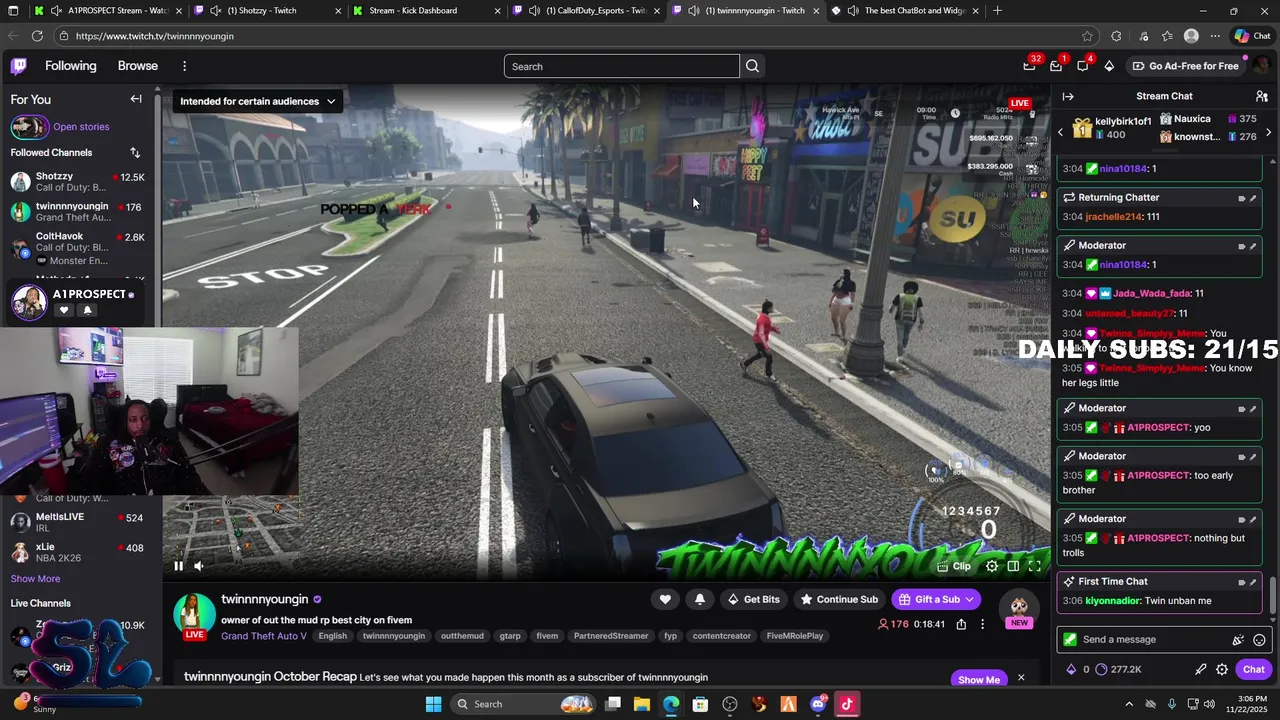Click the Bits cheer icon in chat input
Image resolution: width=1280 pixels, height=720 pixels.
click(x=1238, y=640)
